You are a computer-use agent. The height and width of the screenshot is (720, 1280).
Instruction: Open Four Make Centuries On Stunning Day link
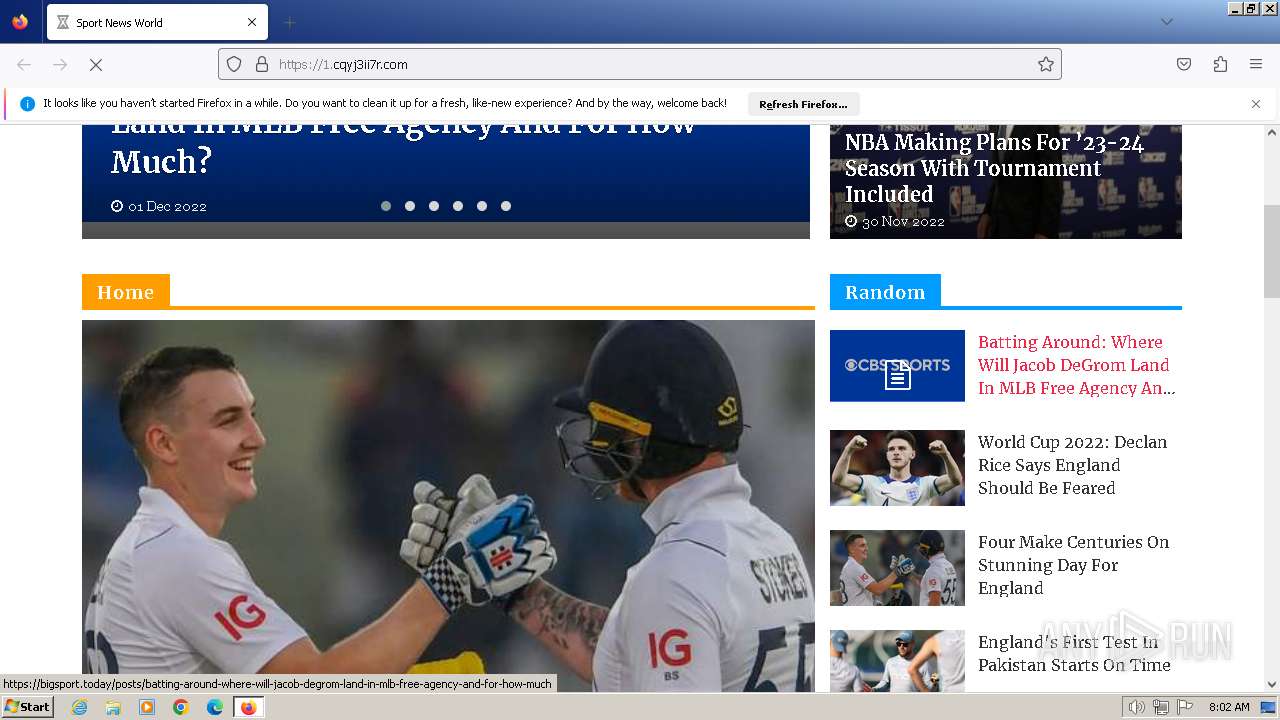(x=1073, y=565)
